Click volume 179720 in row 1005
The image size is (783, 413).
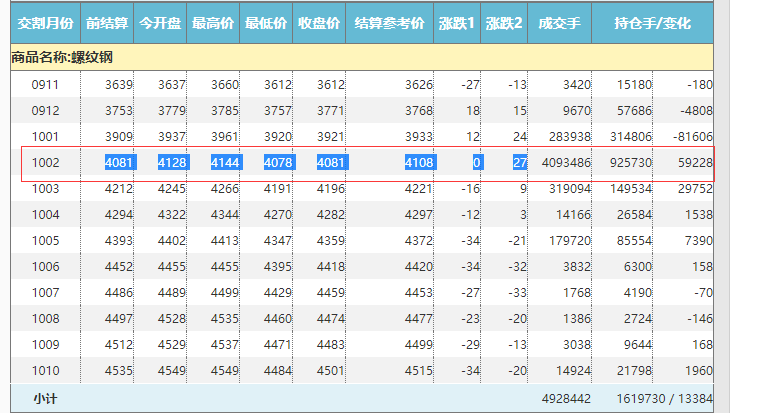click(x=570, y=241)
